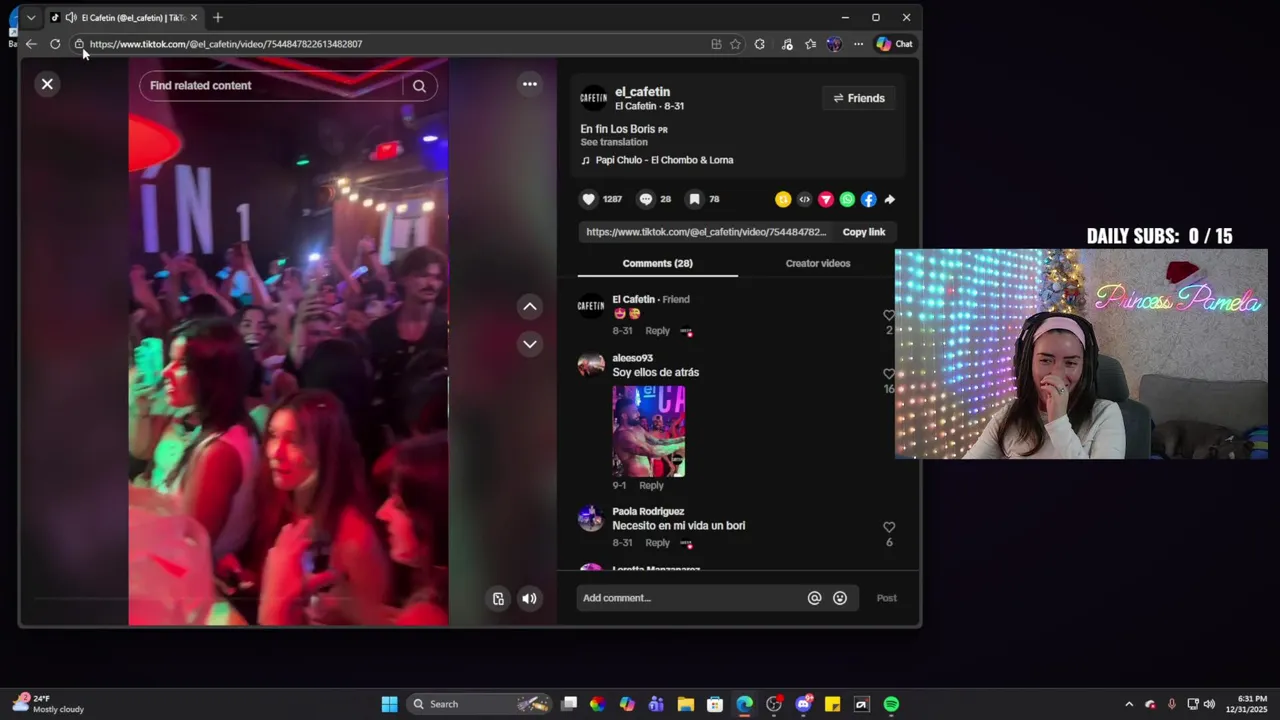Viewport: 1280px width, 720px height.
Task: Open el_cafetin profile name
Action: click(642, 92)
